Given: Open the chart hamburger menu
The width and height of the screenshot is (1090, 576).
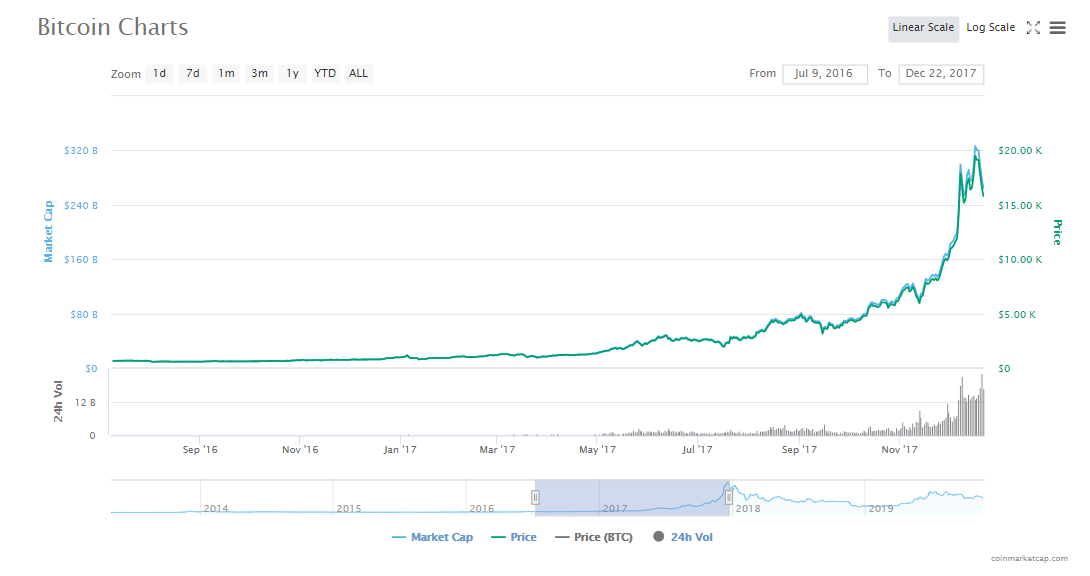Looking at the screenshot, I should [1057, 28].
